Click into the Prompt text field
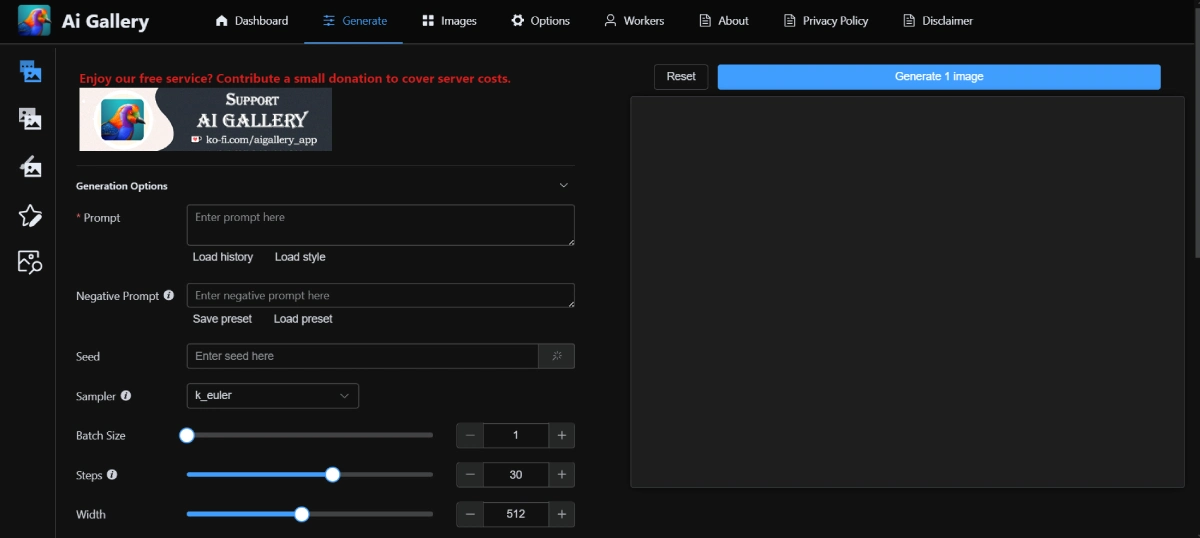The width and height of the screenshot is (1200, 538). pyautogui.click(x=380, y=225)
